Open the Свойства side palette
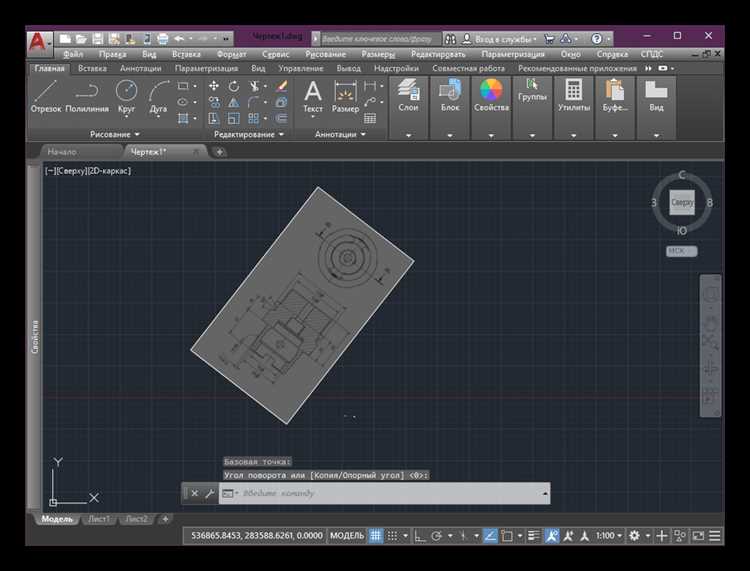The height and width of the screenshot is (571, 750). [34, 337]
